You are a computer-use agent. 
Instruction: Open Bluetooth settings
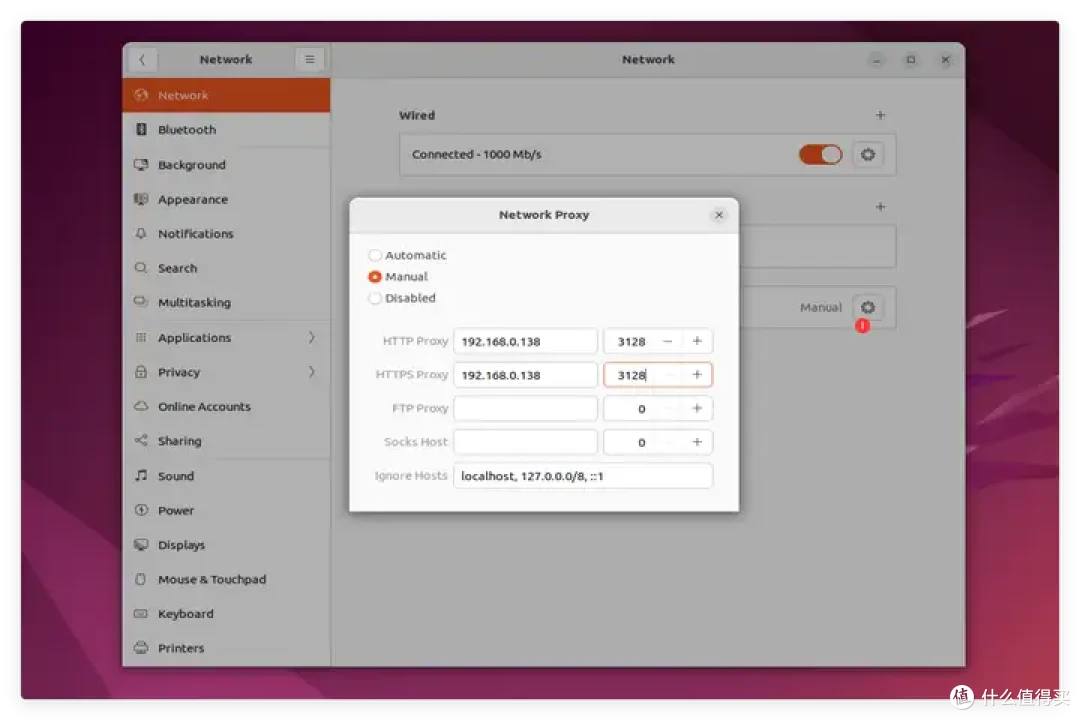point(227,130)
